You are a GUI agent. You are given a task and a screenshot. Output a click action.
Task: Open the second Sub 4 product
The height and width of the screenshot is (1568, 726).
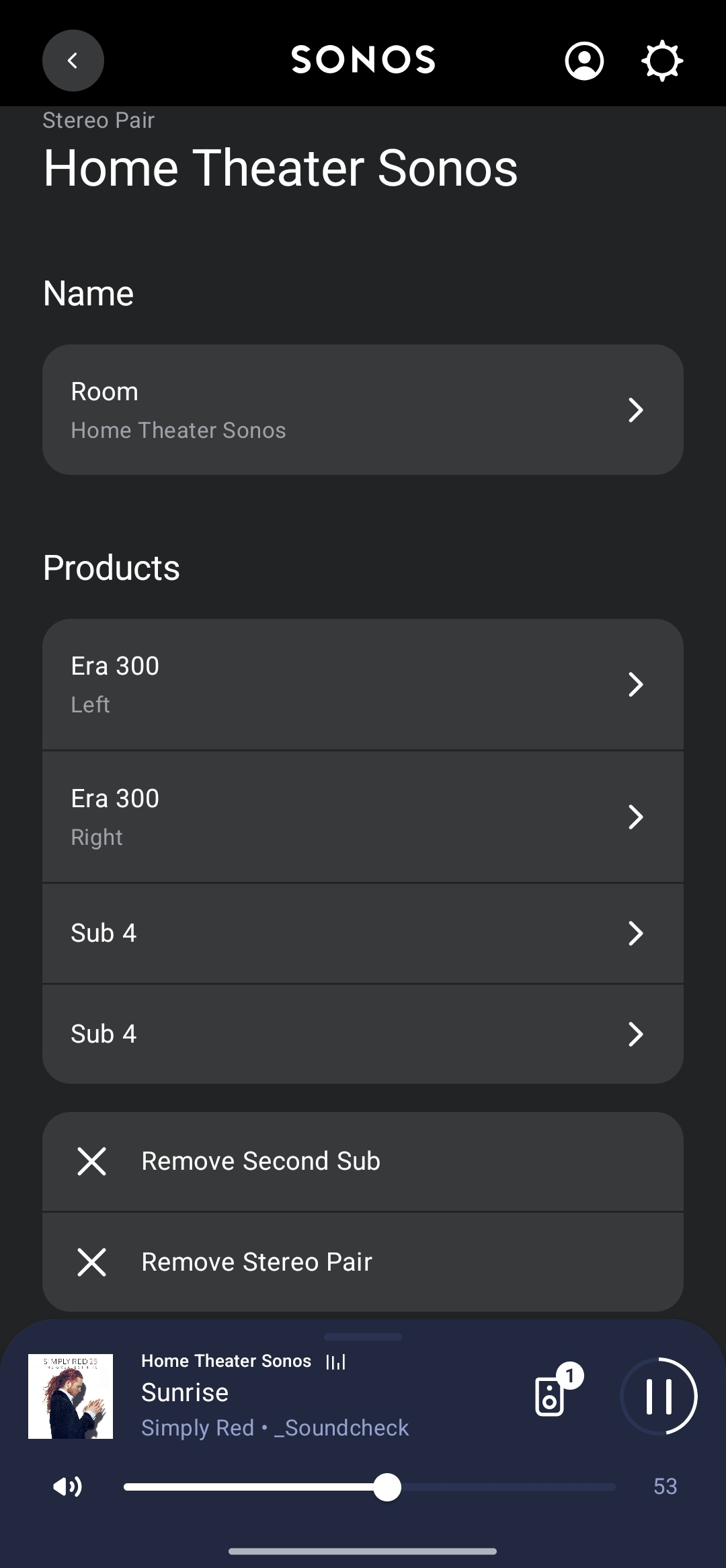point(363,1034)
